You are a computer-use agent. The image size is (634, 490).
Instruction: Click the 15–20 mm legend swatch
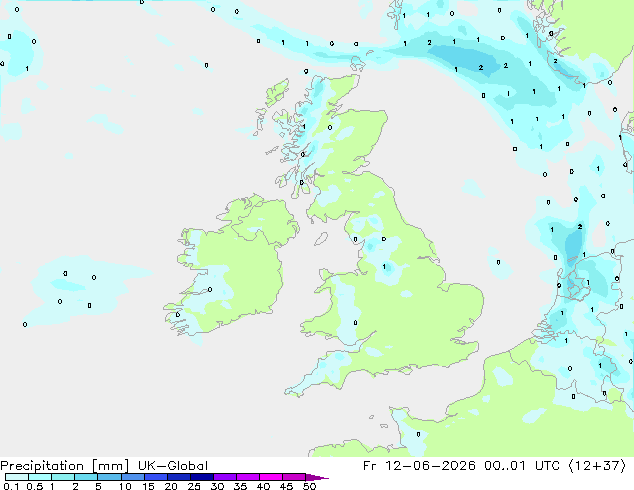point(156,477)
